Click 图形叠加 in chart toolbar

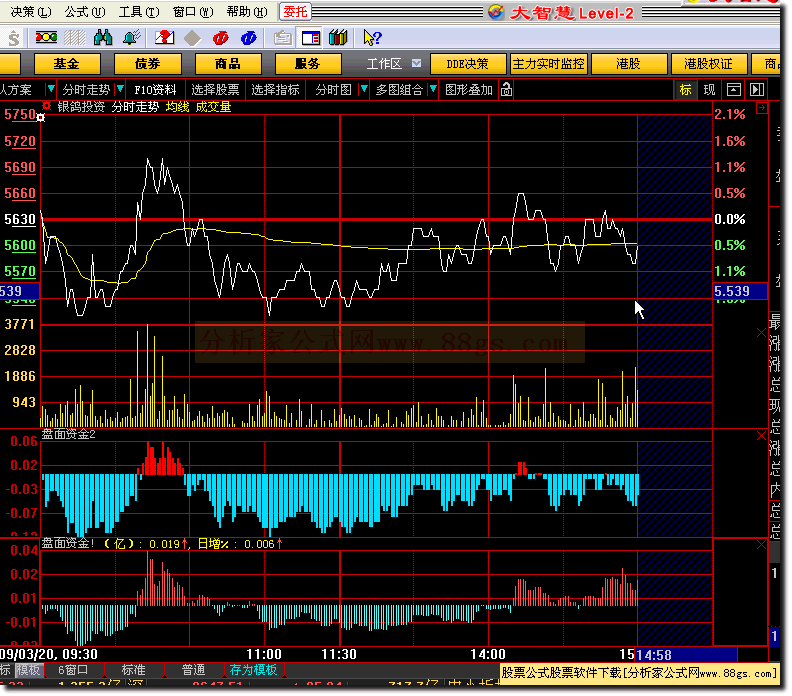coord(469,90)
